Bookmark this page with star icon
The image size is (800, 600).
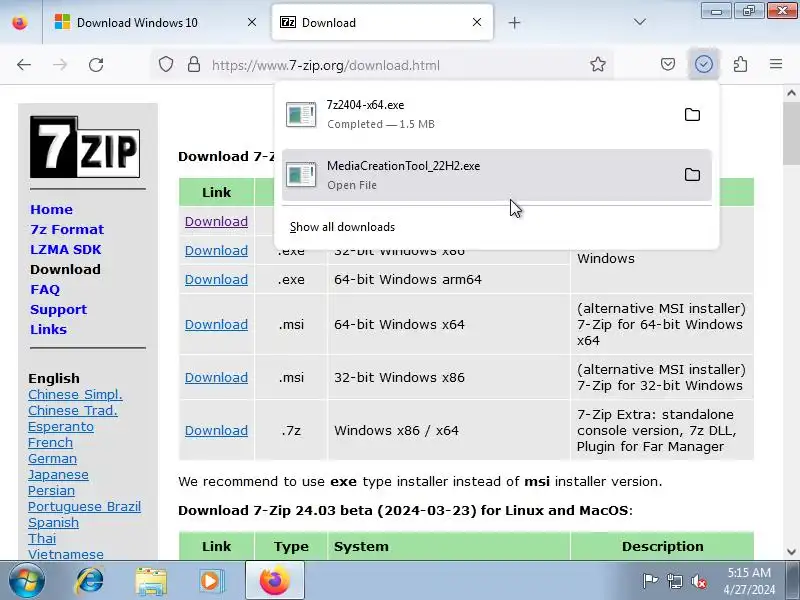coord(597,65)
